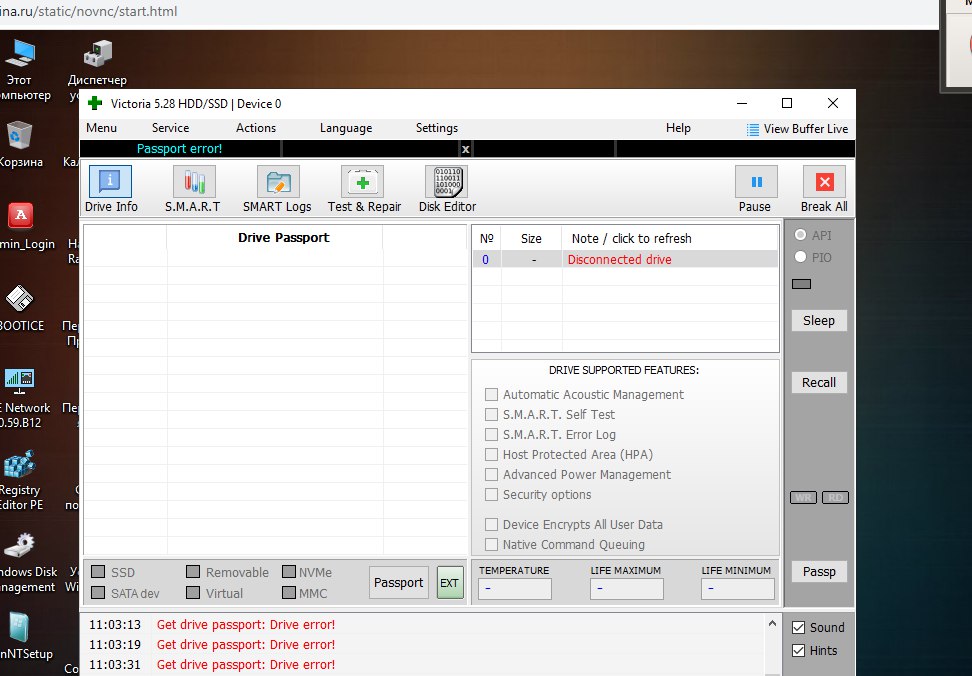Click the Recall button
972x676 pixels.
[x=819, y=382]
